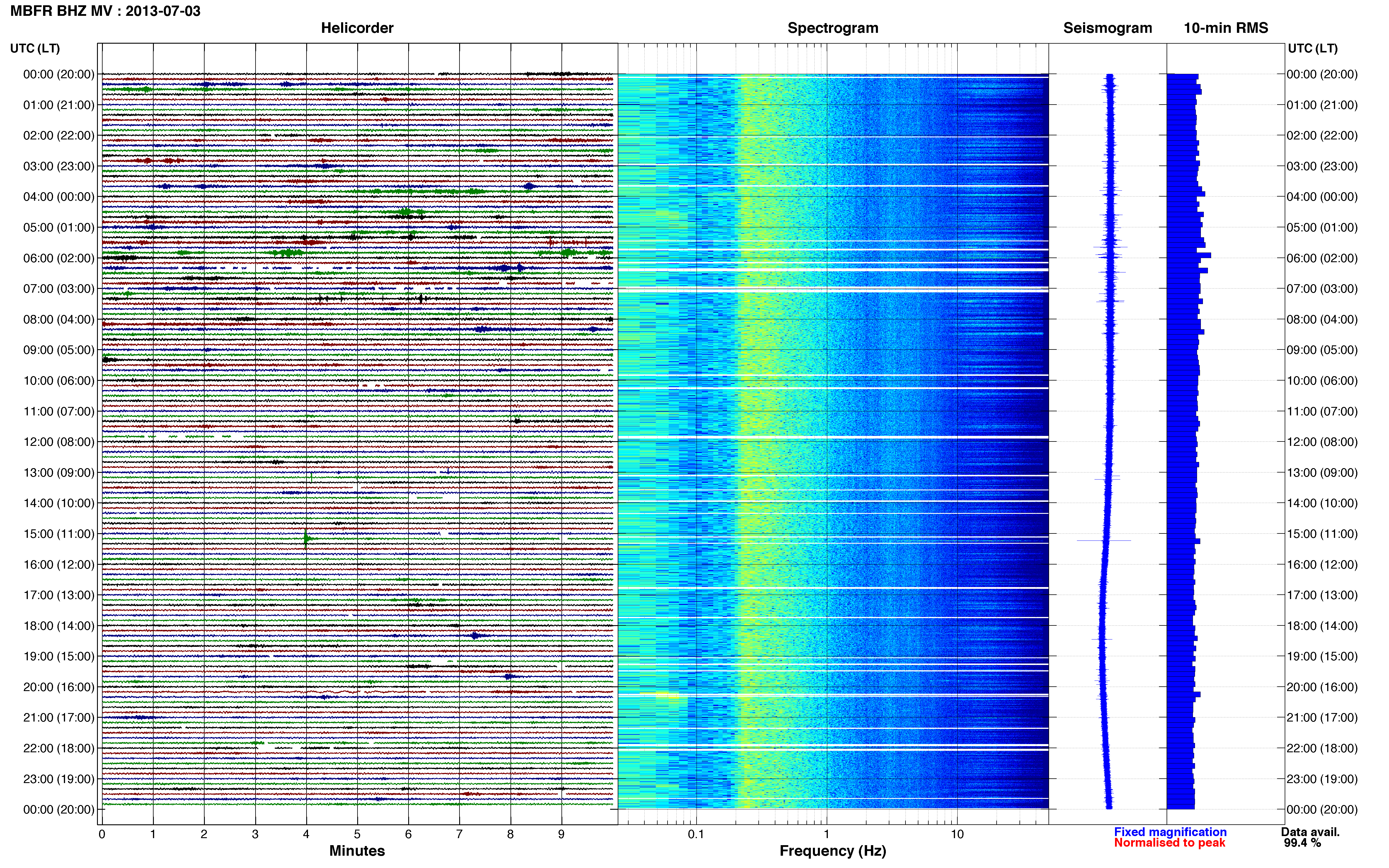Click the 9 tick on the Minutes axis
The width and height of the screenshot is (1389, 868).
pos(561,834)
